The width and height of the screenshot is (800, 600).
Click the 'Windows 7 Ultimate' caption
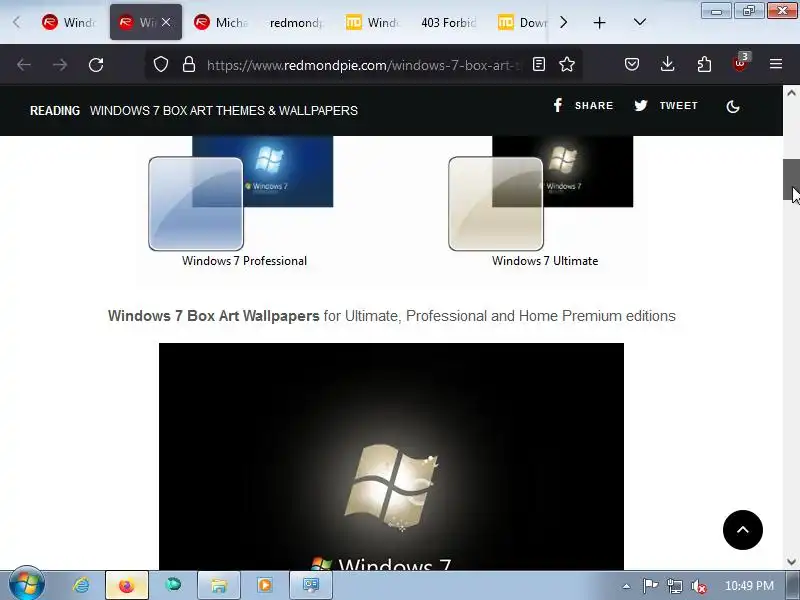[545, 261]
